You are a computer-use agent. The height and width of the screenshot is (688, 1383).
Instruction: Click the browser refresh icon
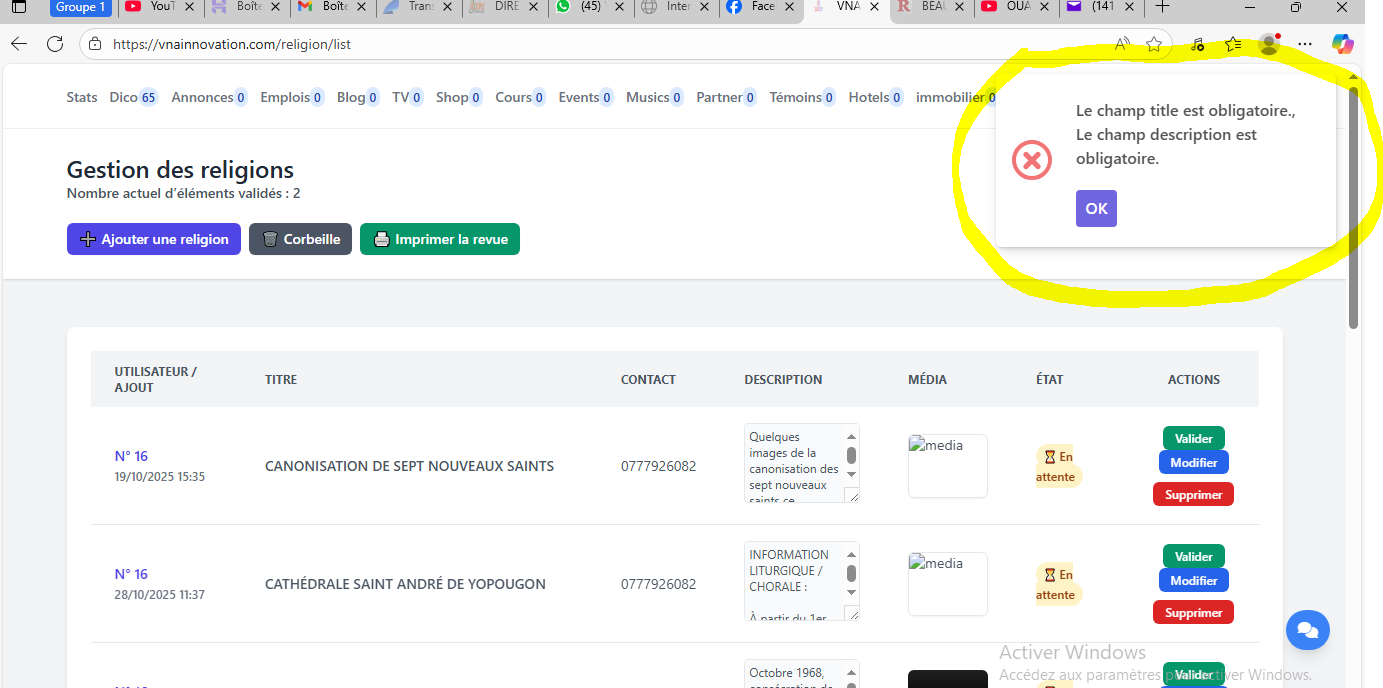pos(55,44)
